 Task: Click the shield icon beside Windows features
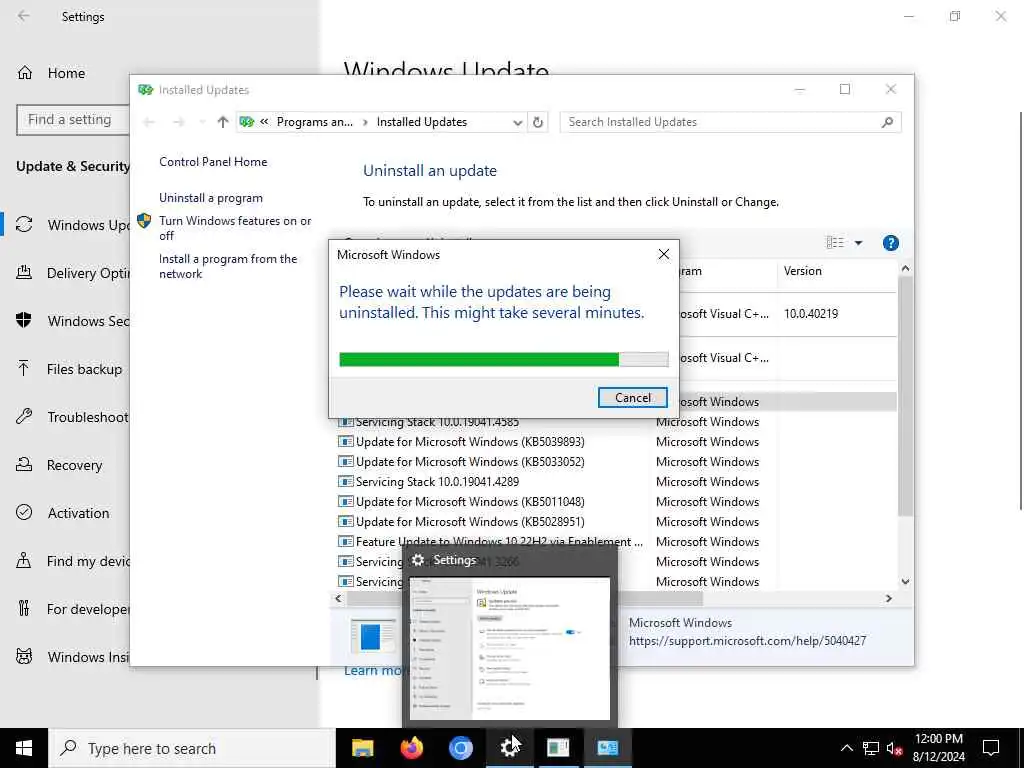144,221
